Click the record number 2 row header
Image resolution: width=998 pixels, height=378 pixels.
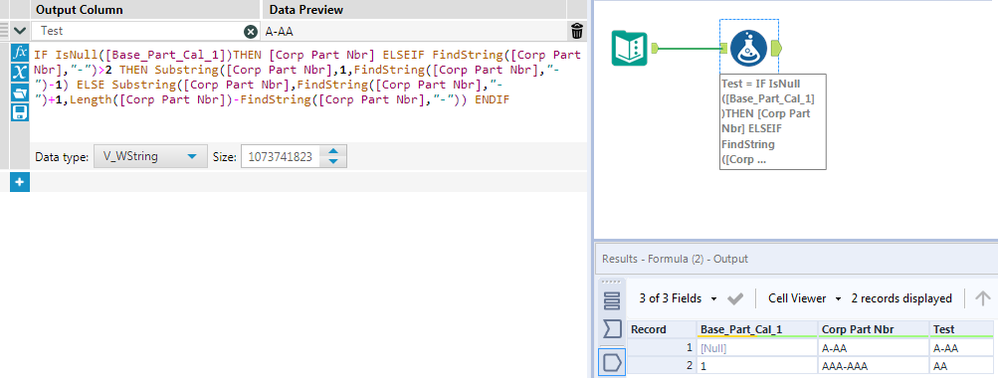661,366
